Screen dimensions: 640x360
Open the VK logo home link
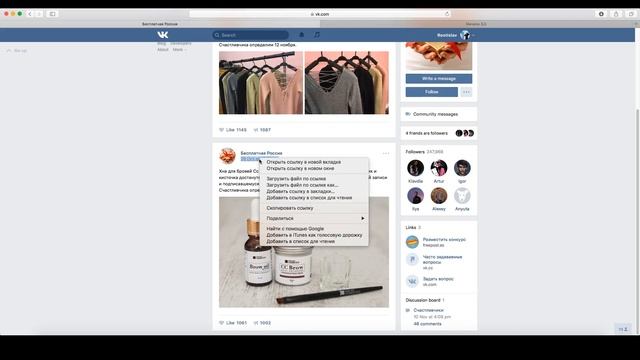point(162,35)
